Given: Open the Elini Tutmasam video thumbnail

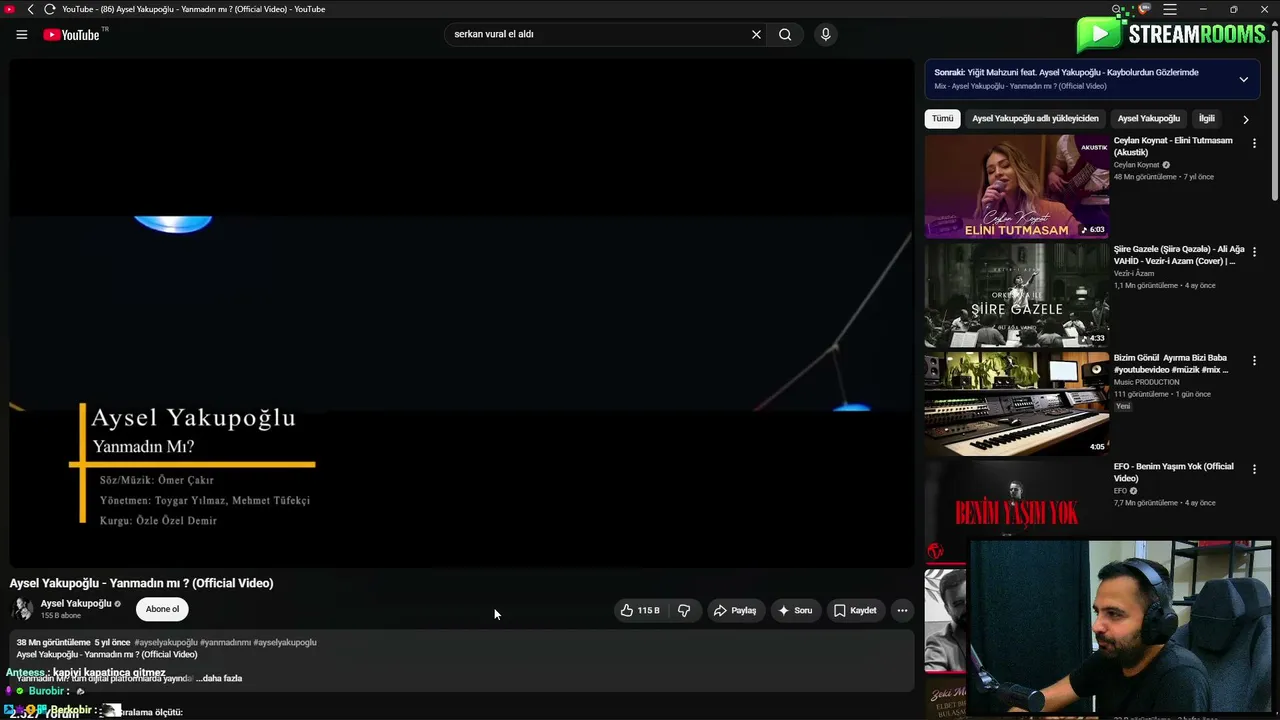Looking at the screenshot, I should click(x=1017, y=187).
